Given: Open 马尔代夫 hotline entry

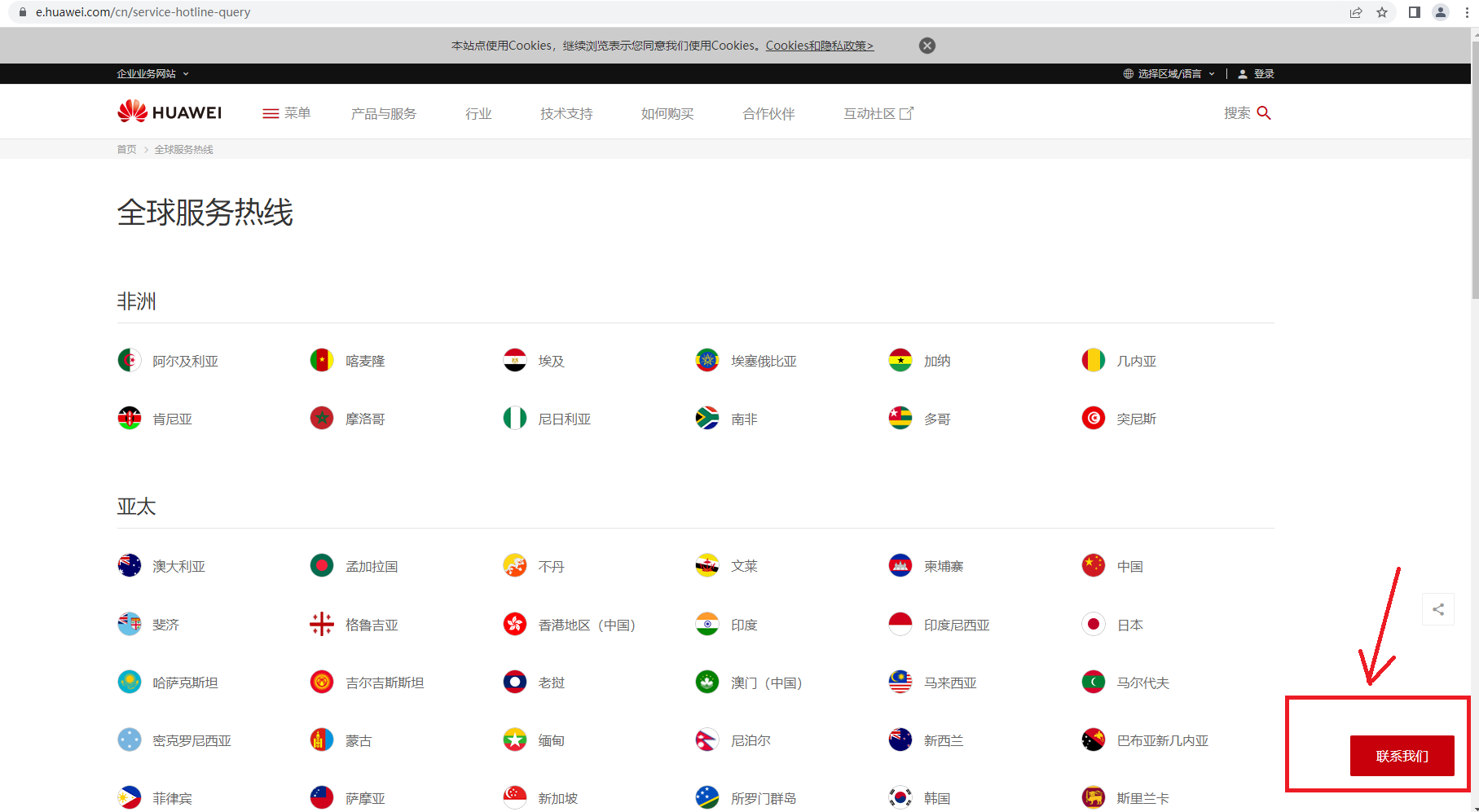Looking at the screenshot, I should click(1125, 682).
